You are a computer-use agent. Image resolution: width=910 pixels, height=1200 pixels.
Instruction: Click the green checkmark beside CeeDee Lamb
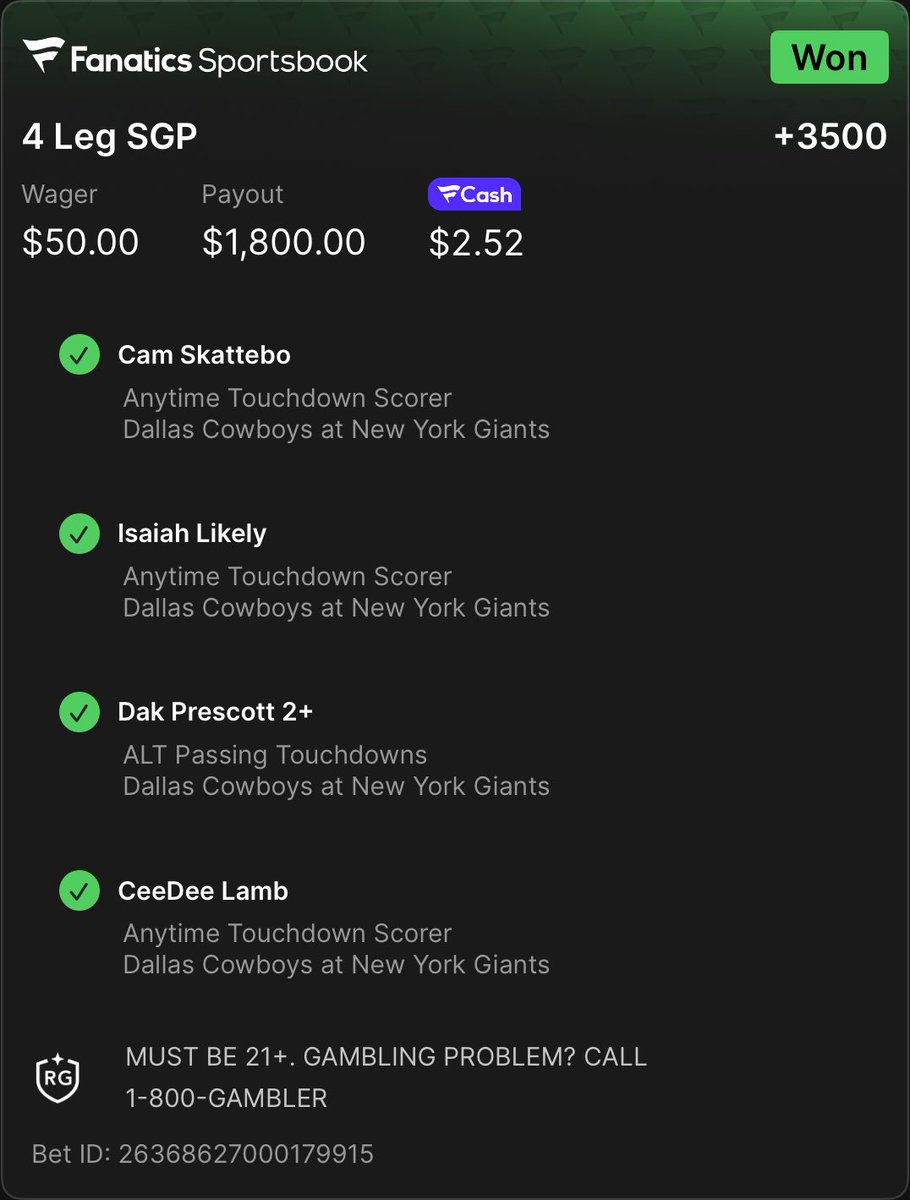(x=79, y=890)
